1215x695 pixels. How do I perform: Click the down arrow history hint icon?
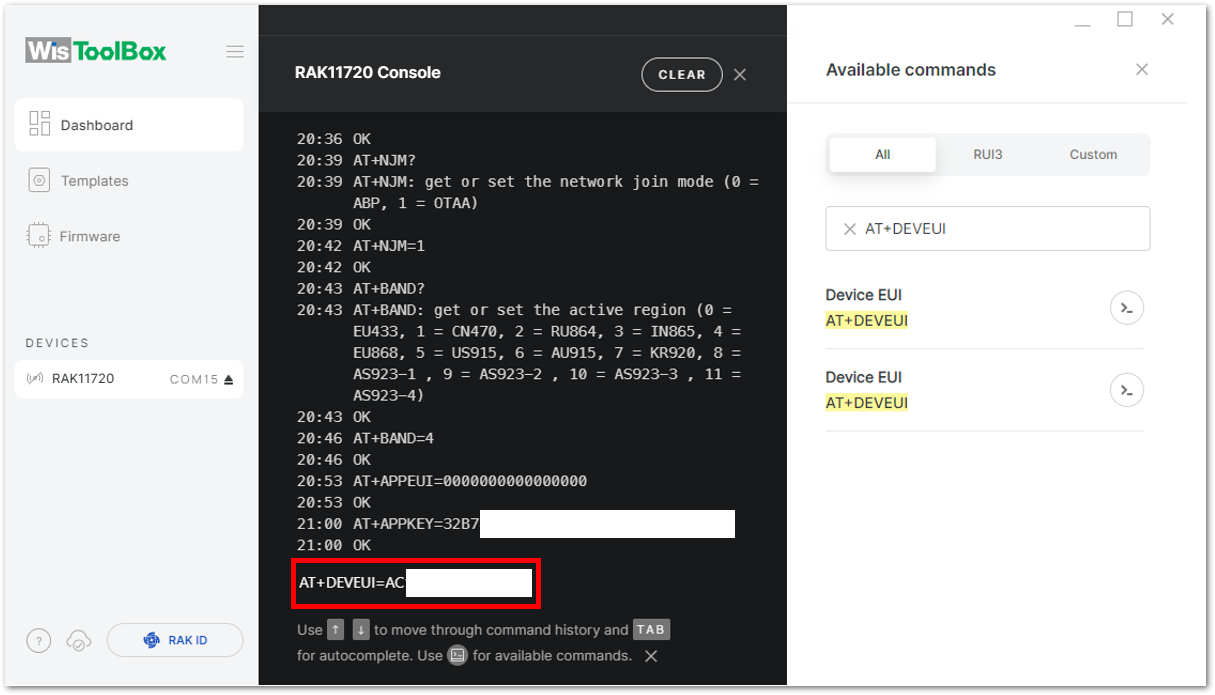point(361,630)
